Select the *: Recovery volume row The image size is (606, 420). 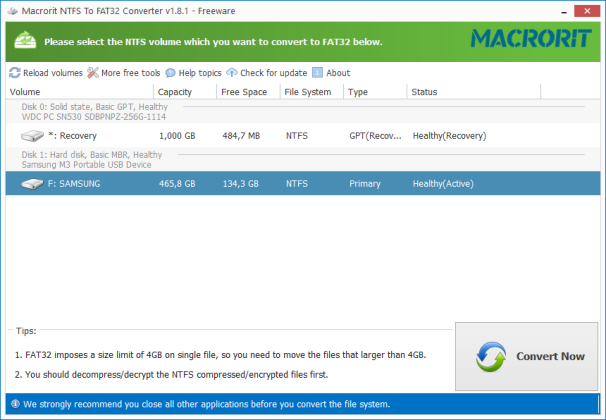tap(303, 136)
